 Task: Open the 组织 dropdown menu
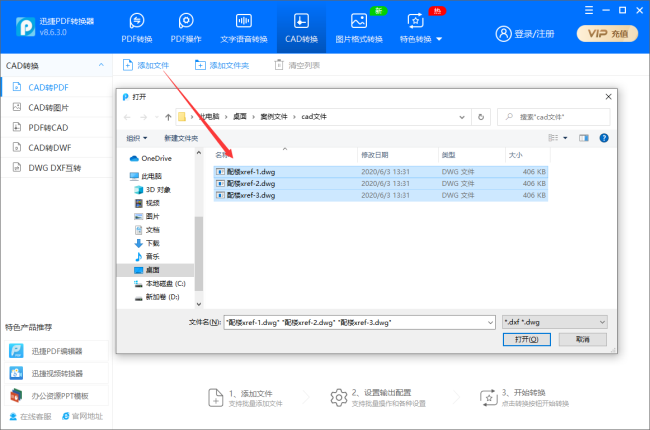137,138
